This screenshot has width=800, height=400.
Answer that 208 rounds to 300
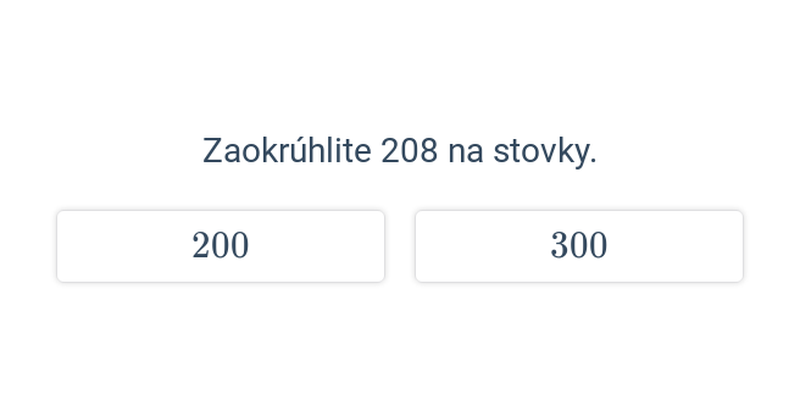[579, 246]
